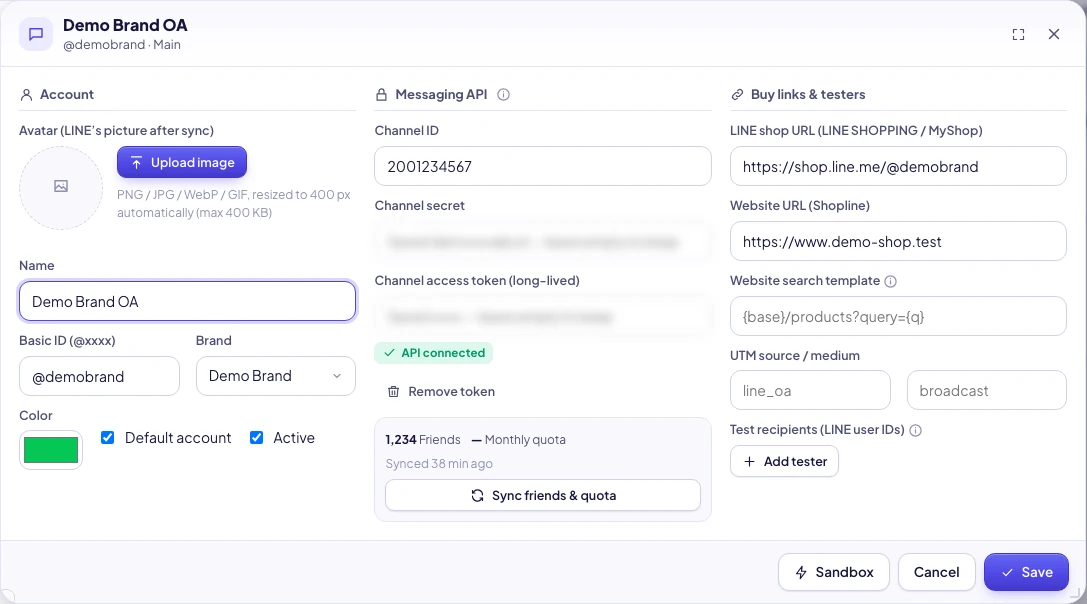The image size is (1087, 604).
Task: Click the chat bubble icon beside Demo Brand OA
Action: click(36, 34)
